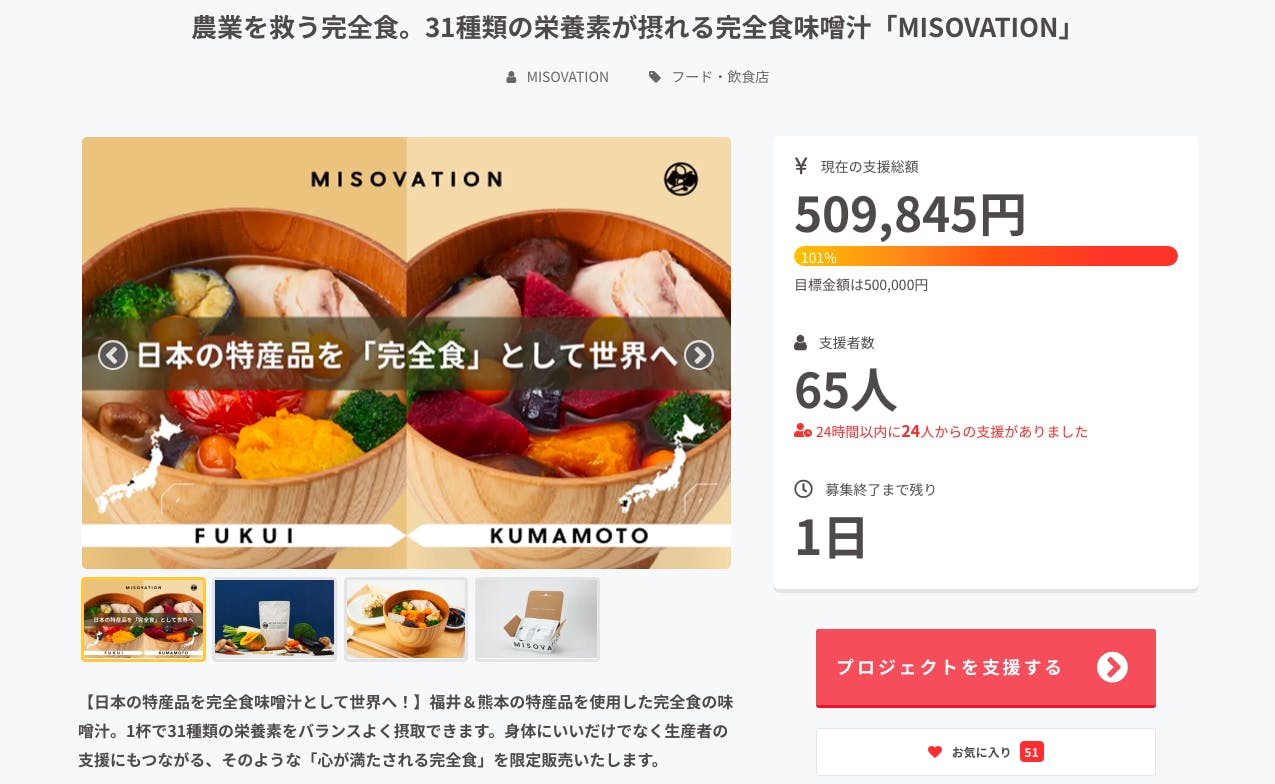
Task: Click the arrow icon in the support button
Action: pyautogui.click(x=1112, y=668)
